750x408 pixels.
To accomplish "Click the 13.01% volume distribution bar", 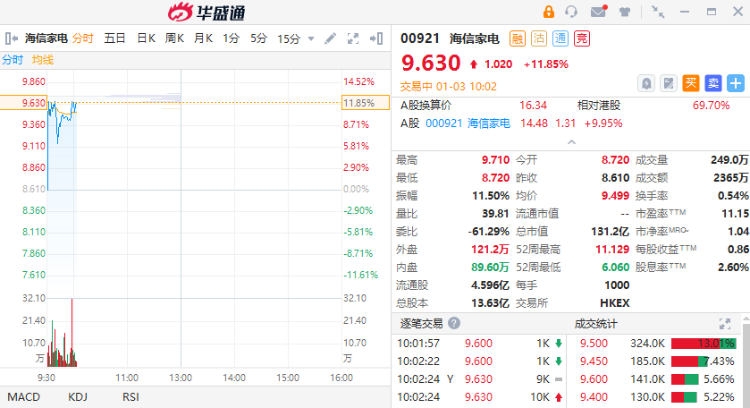I will click(704, 343).
